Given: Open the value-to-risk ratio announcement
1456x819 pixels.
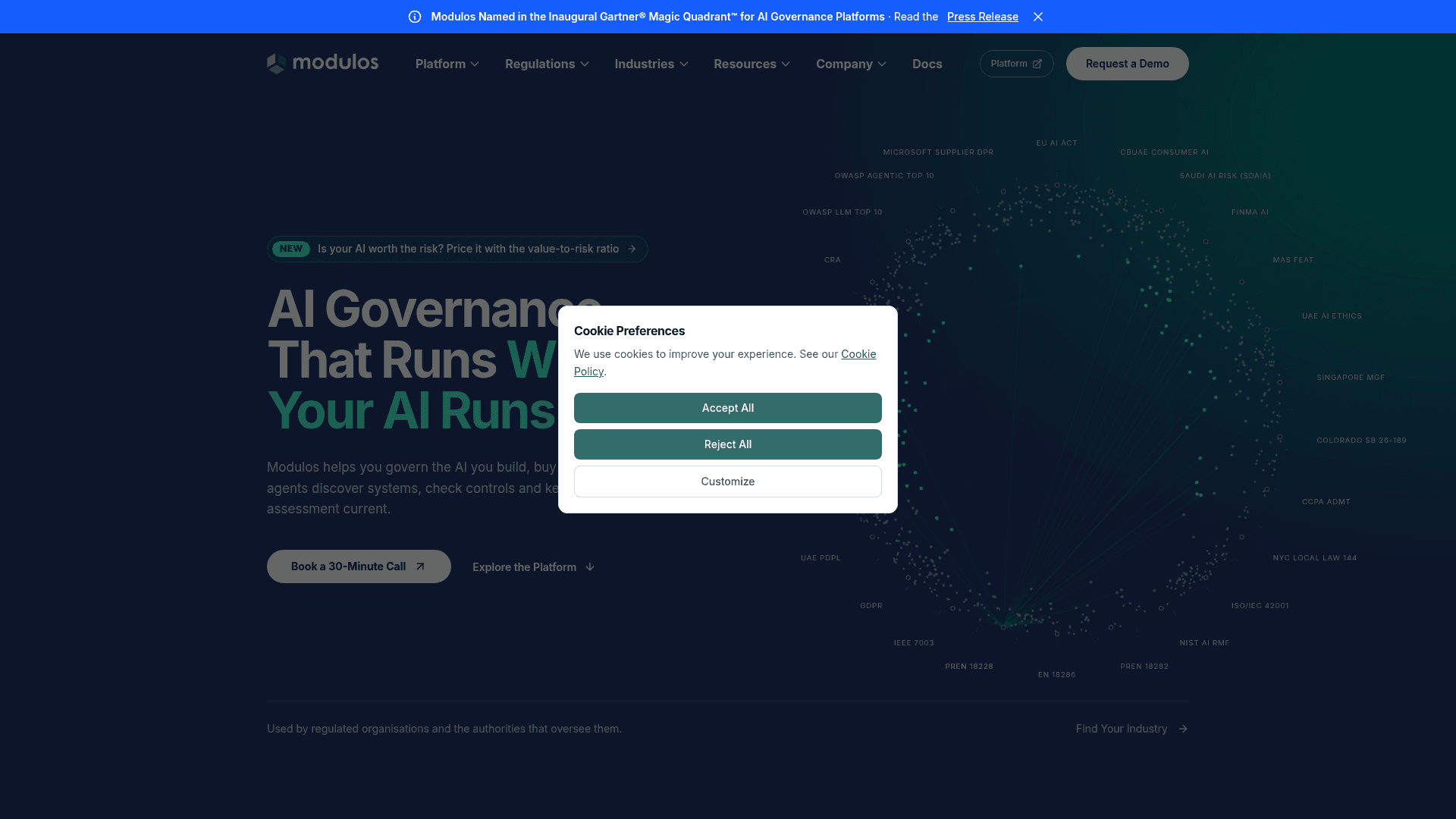Looking at the screenshot, I should coord(457,249).
